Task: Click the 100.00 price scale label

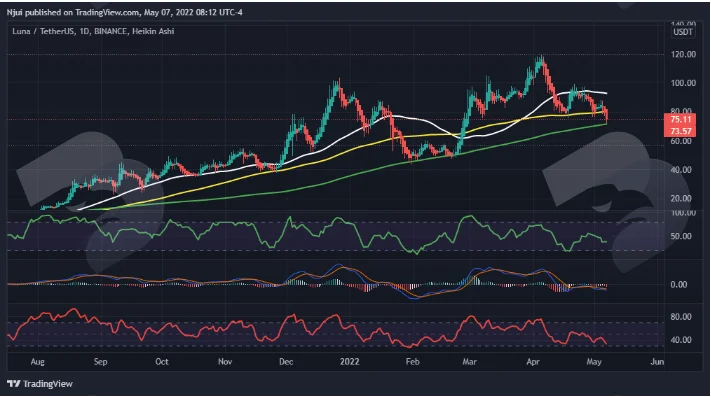Action: tap(683, 83)
